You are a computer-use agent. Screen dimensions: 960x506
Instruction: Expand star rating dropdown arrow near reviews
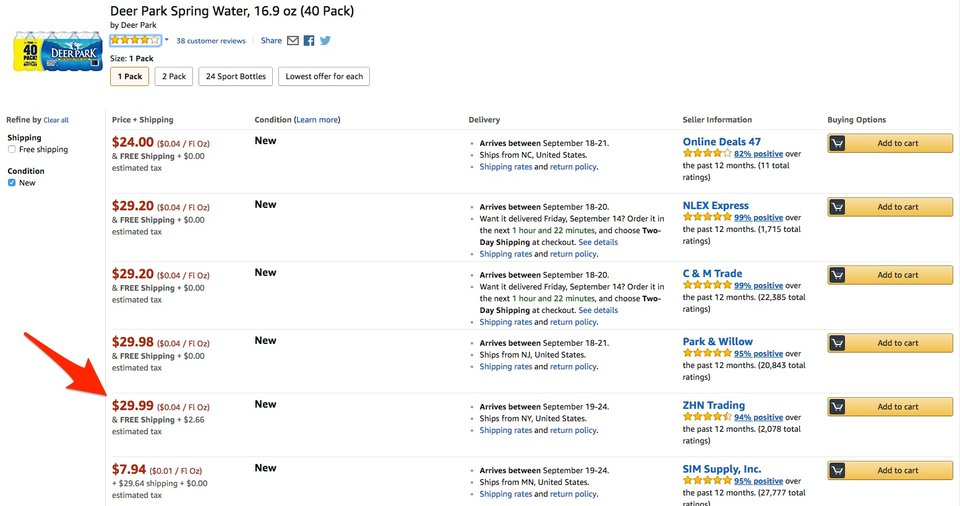(x=167, y=40)
